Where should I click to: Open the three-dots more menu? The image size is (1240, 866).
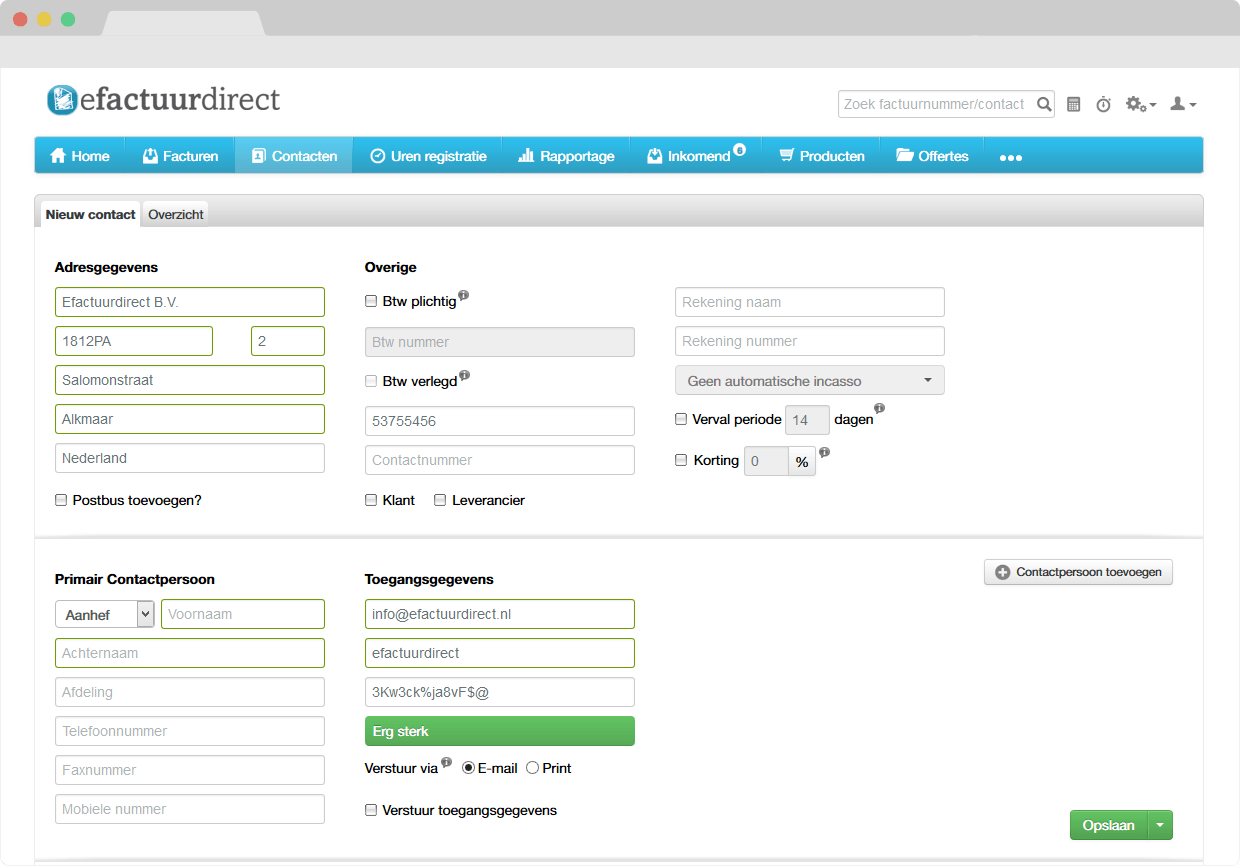click(1011, 158)
